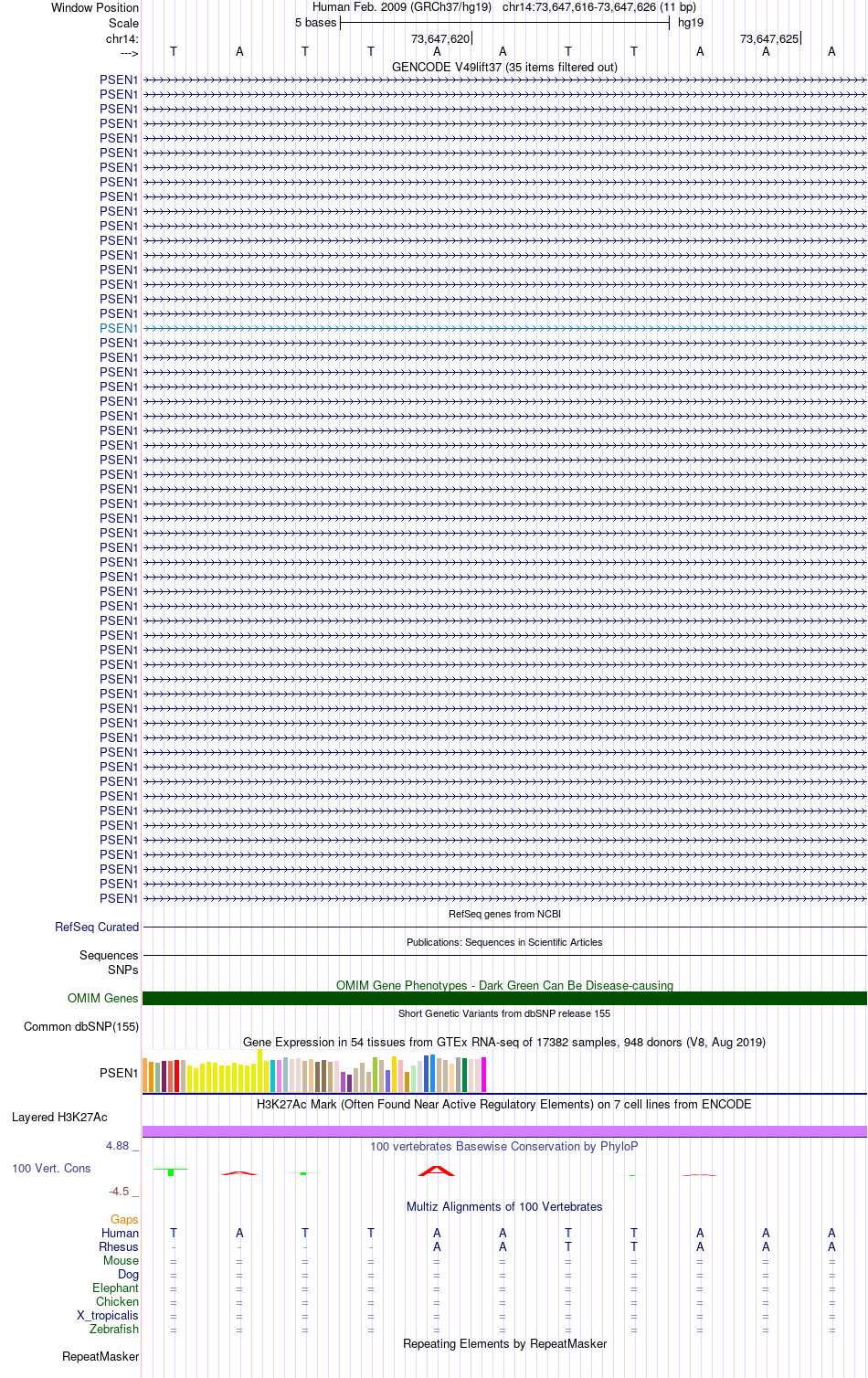This screenshot has height=1378, width=868.
Task: Click the Sequences track label
Action: click(109, 955)
